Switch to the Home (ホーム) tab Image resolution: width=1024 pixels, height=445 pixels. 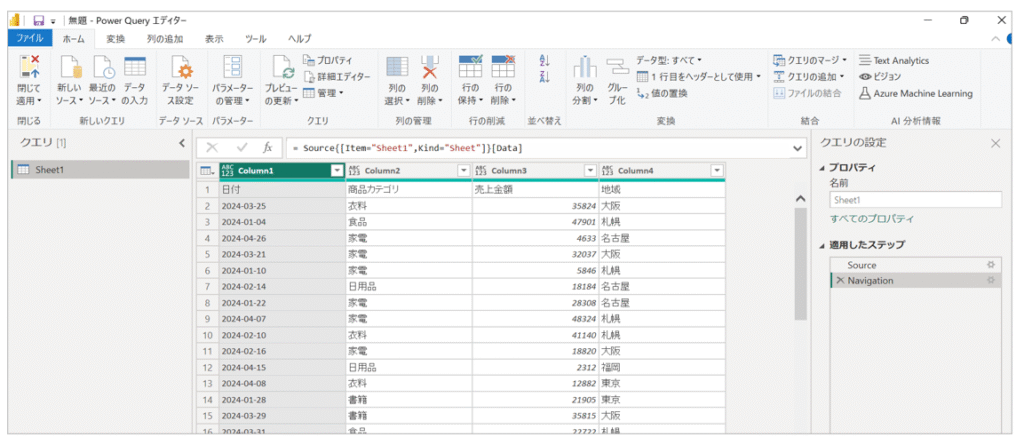74,39
